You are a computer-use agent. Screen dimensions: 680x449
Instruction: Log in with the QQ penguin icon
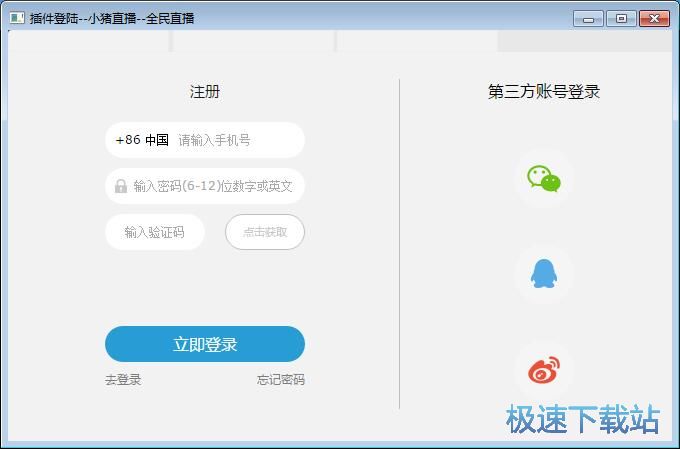[x=543, y=274]
